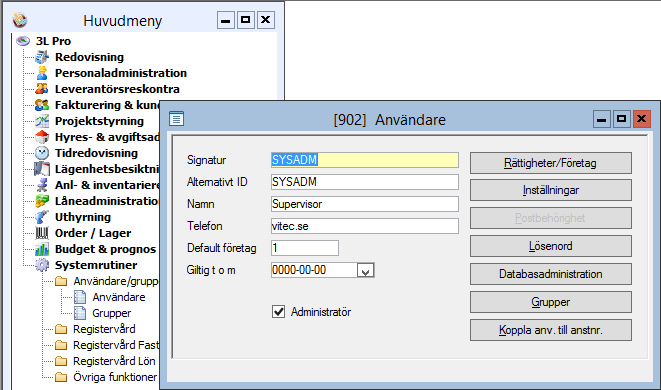661x390 pixels.
Task: Click the Default företag field
Action: pos(305,248)
